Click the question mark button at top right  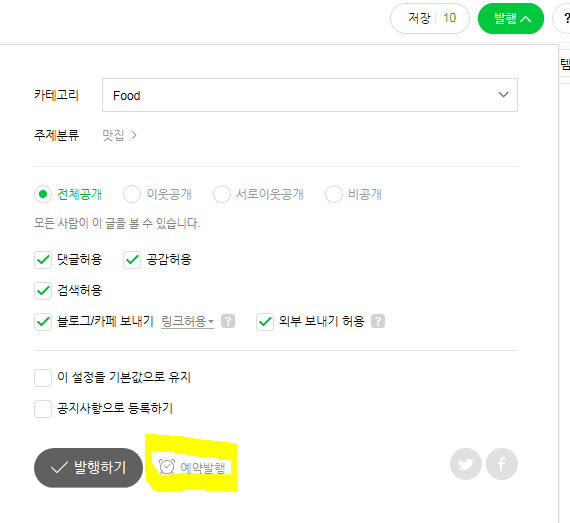563,18
